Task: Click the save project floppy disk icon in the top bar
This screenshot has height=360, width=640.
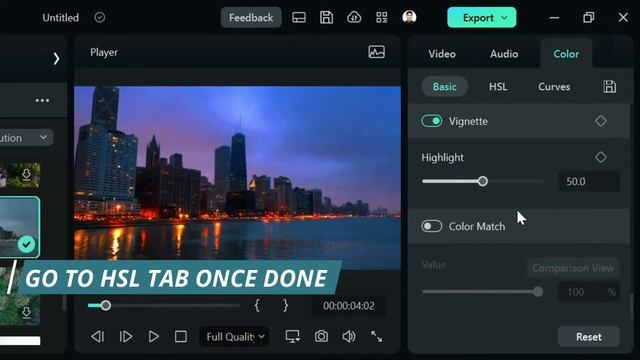Action: tap(326, 18)
